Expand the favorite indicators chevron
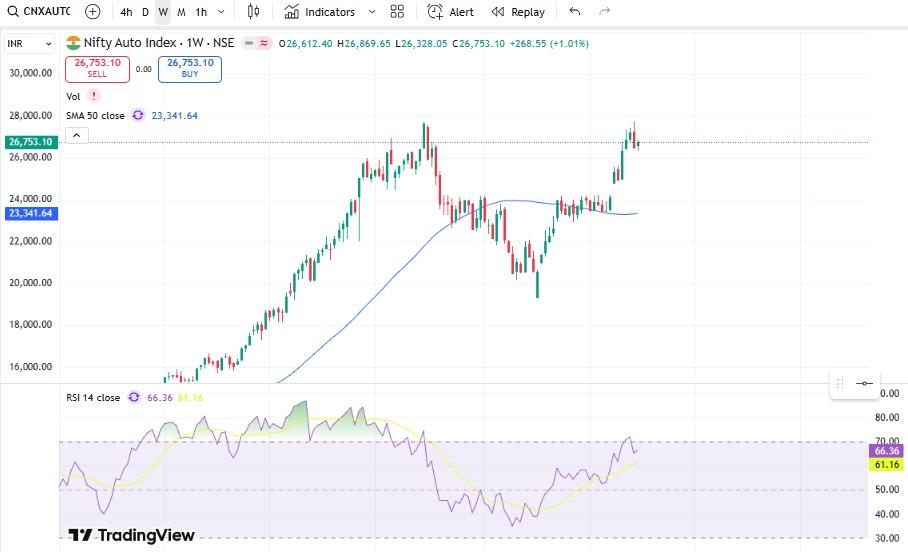 point(372,12)
